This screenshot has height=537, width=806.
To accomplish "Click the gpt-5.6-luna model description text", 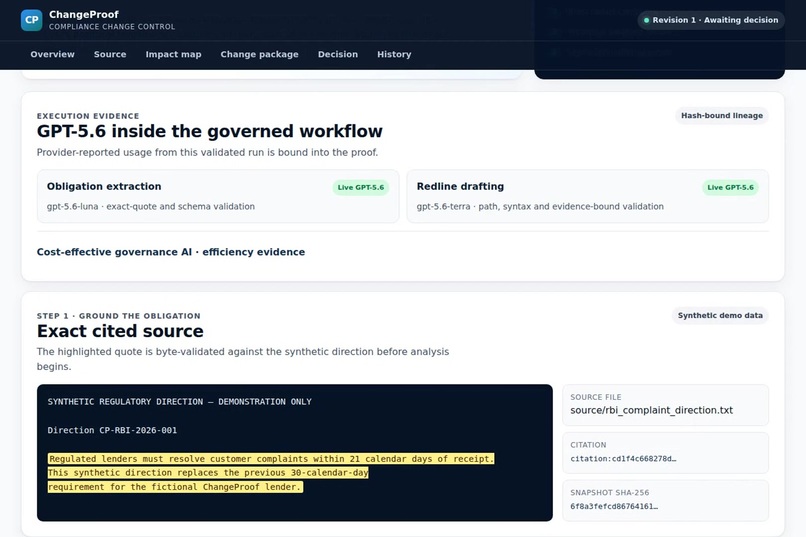I will (x=151, y=207).
